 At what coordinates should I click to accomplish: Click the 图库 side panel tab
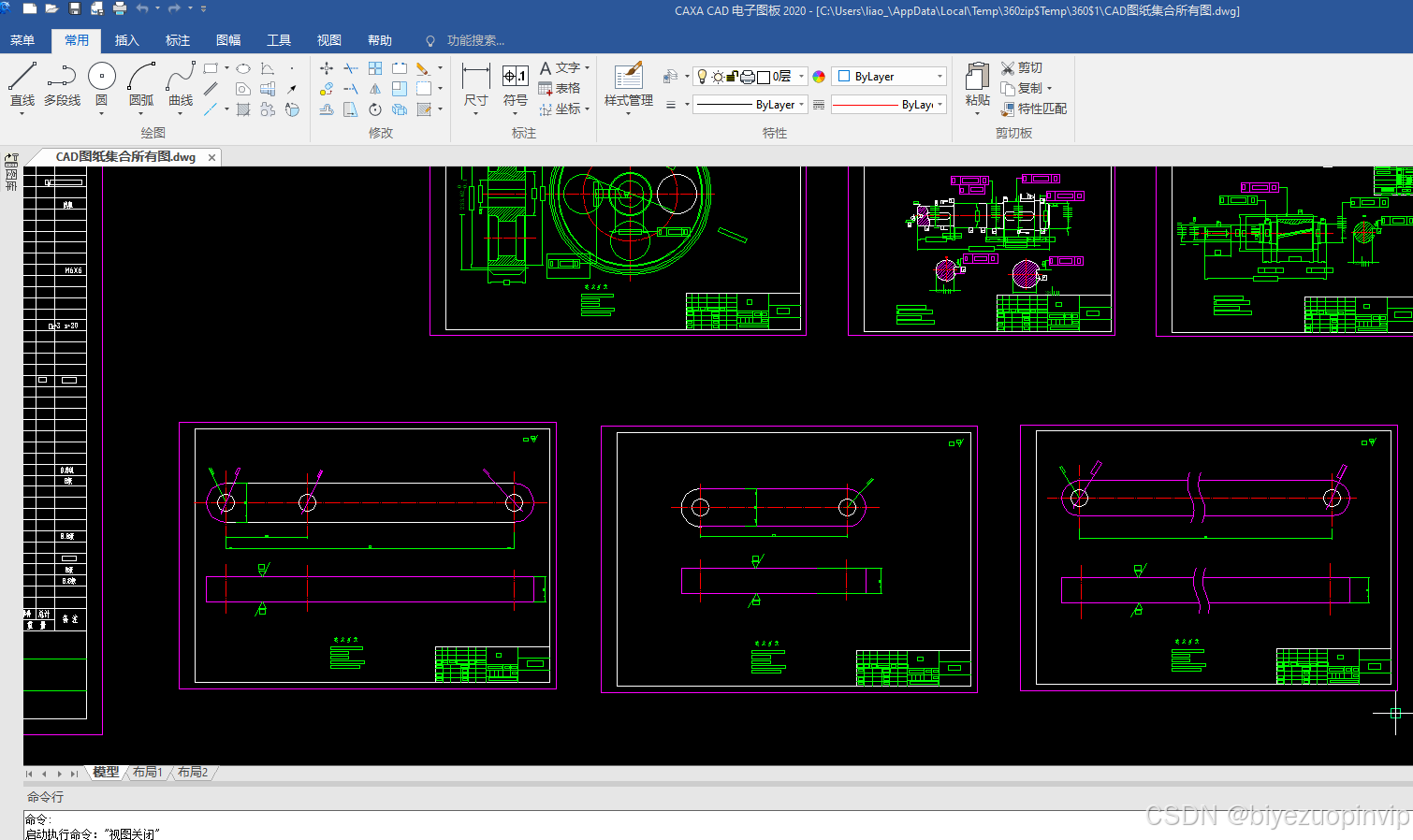[11, 171]
